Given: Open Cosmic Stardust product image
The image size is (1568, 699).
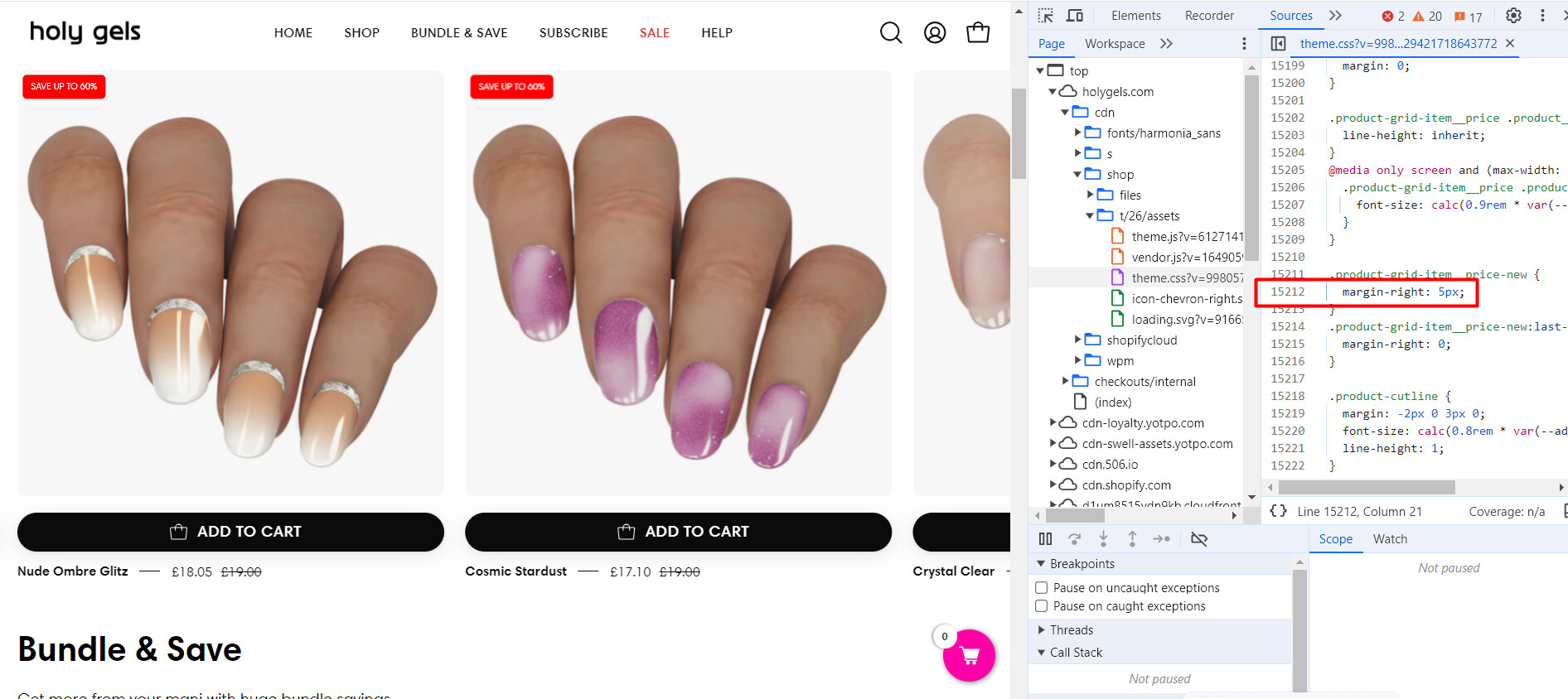Looking at the screenshot, I should pyautogui.click(x=678, y=283).
